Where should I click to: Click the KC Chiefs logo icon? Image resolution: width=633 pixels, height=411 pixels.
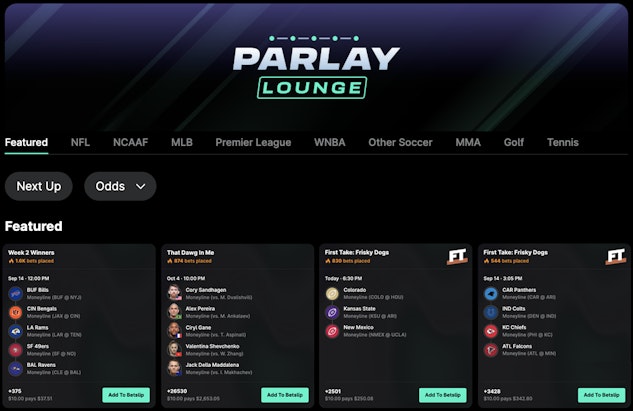click(491, 331)
